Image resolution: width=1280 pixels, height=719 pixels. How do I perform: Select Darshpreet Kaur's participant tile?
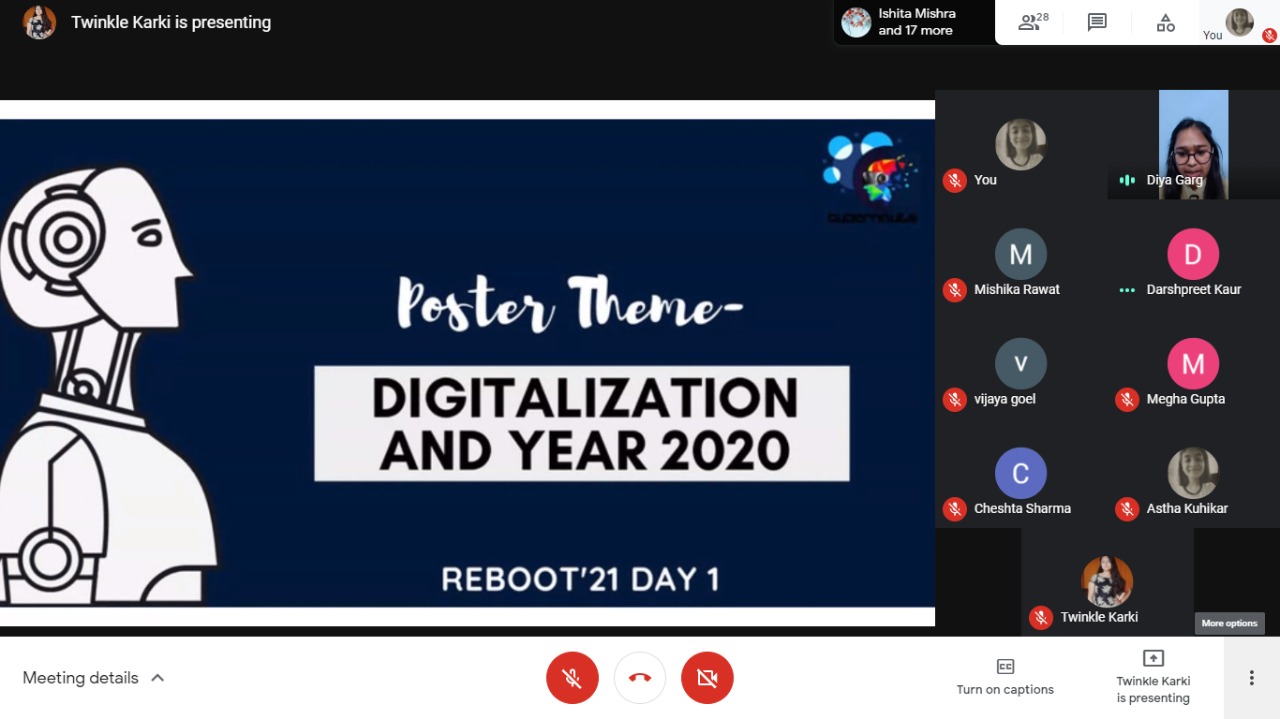(x=1193, y=262)
